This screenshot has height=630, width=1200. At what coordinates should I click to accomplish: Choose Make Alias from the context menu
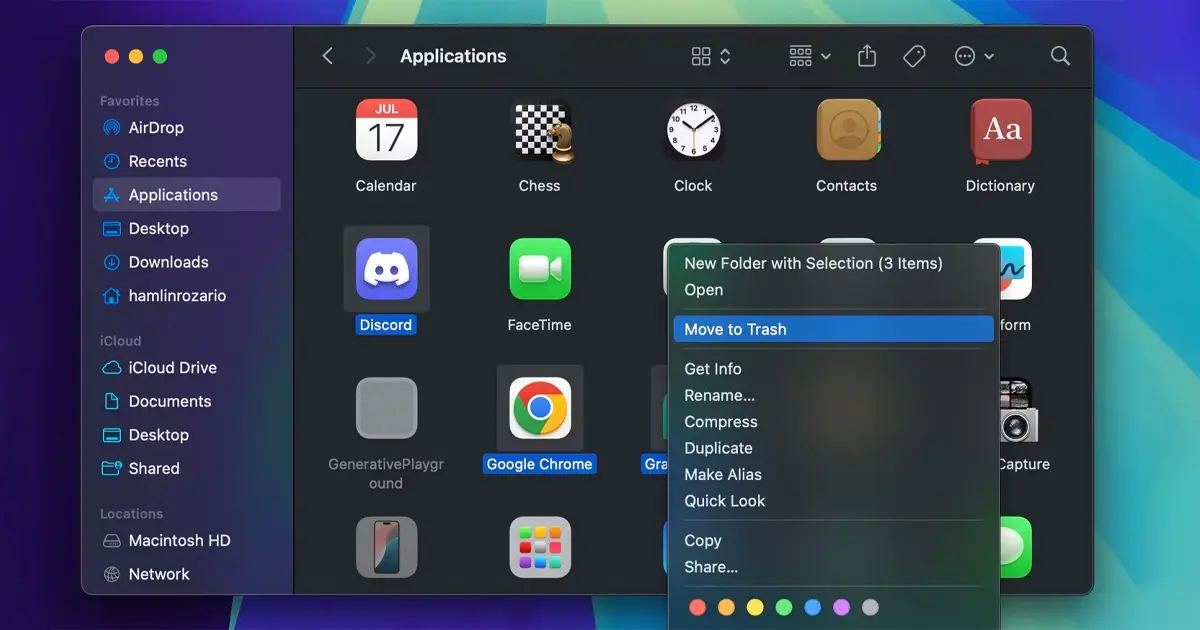834,474
